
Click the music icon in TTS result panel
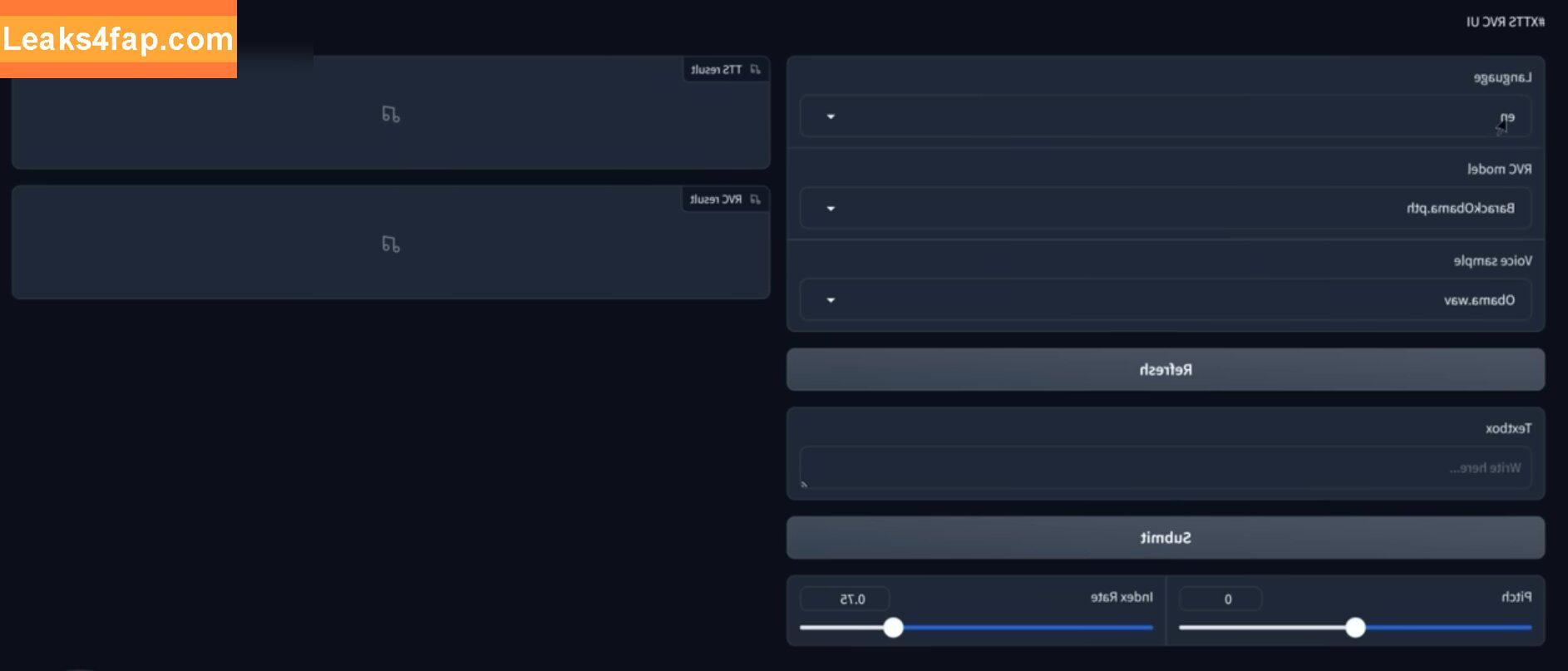click(x=391, y=114)
